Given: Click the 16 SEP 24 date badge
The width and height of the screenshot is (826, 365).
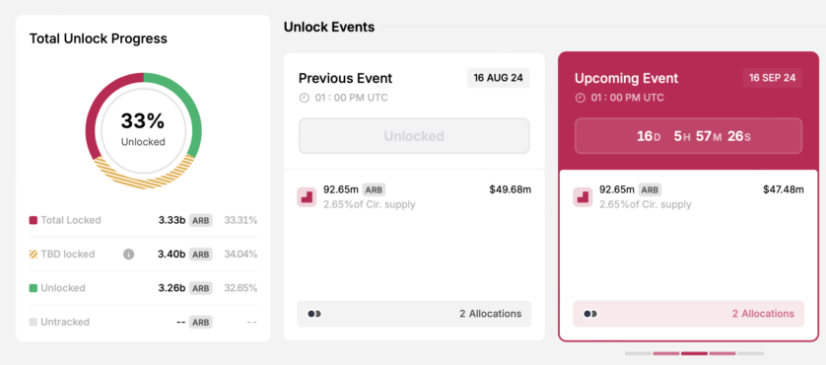Looking at the screenshot, I should pos(773,78).
